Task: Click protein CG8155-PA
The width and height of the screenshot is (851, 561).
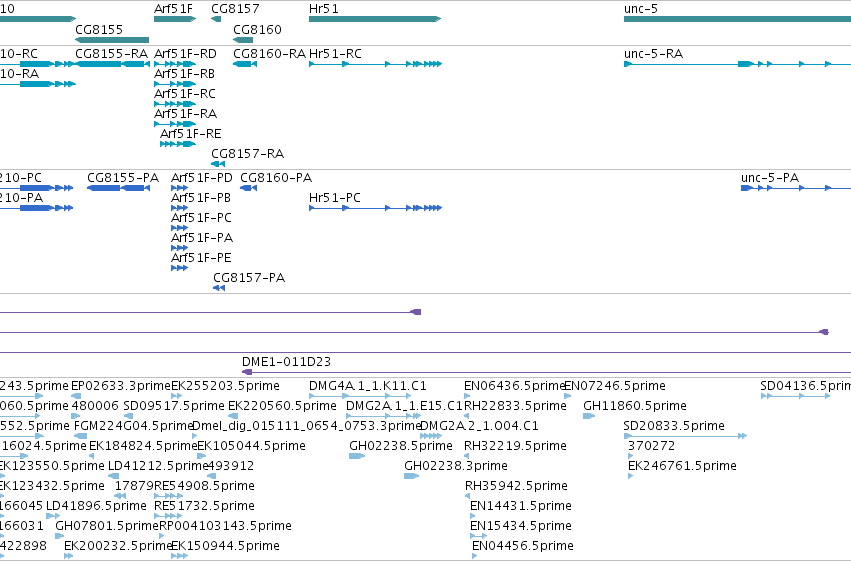Action: coord(118,188)
